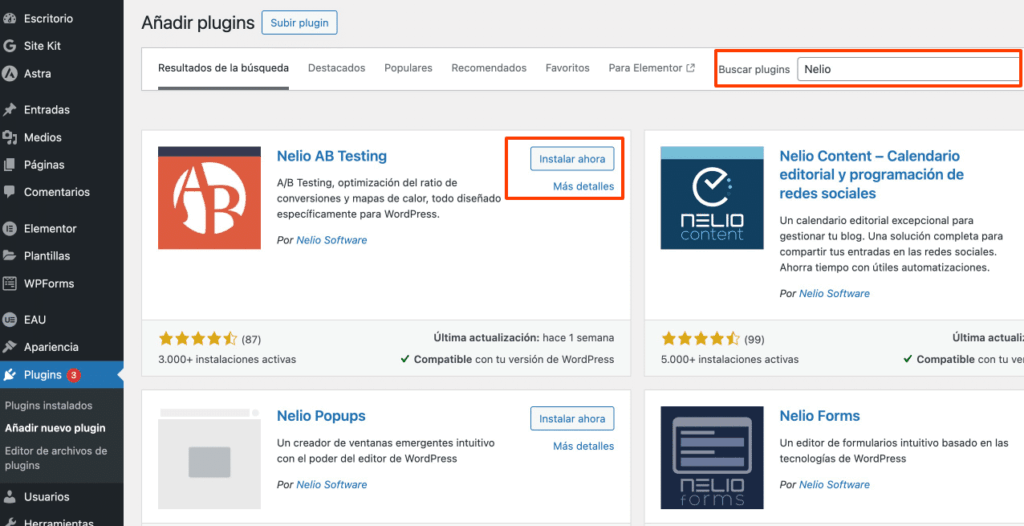Open Más detalles for Nelio Popups
The image size is (1024, 526).
click(583, 446)
